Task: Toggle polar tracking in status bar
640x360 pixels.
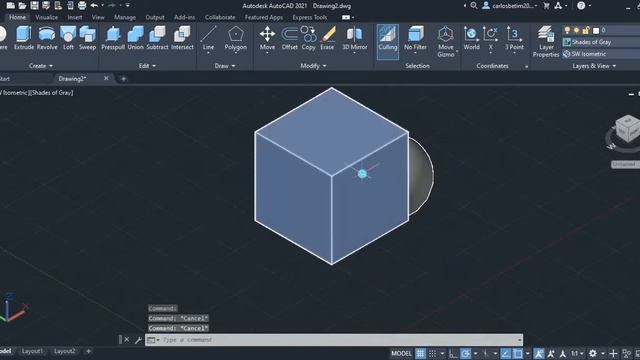Action: 466,353
